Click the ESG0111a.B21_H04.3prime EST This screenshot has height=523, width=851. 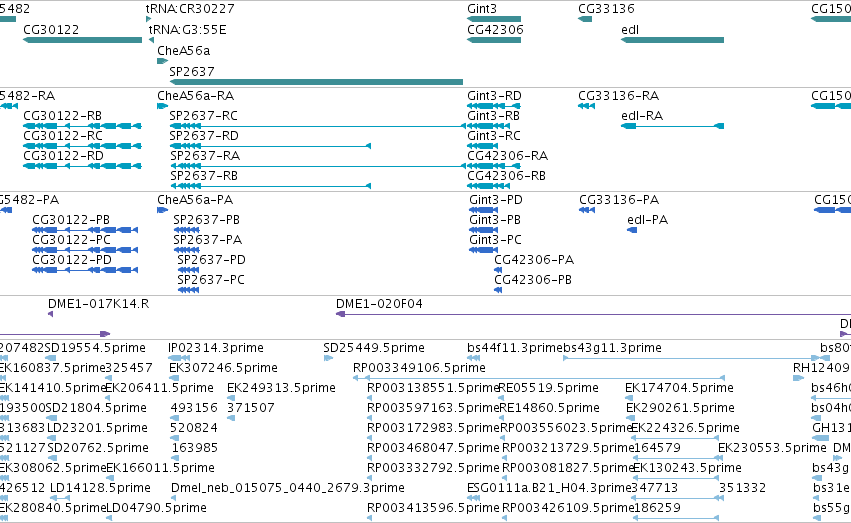[474, 499]
